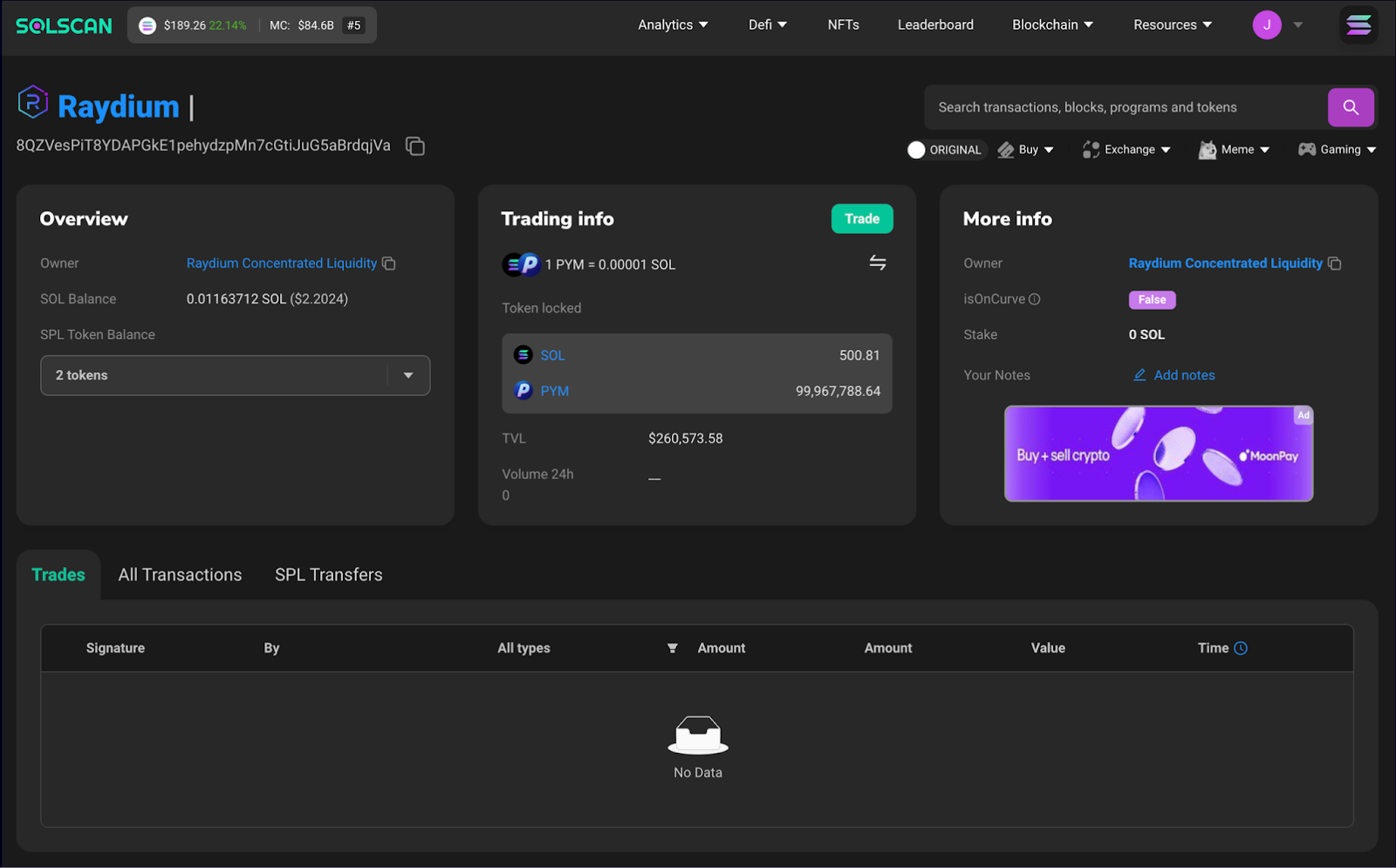The width and height of the screenshot is (1396, 868).
Task: Switch to the All Transactions tab
Action: coord(180,575)
